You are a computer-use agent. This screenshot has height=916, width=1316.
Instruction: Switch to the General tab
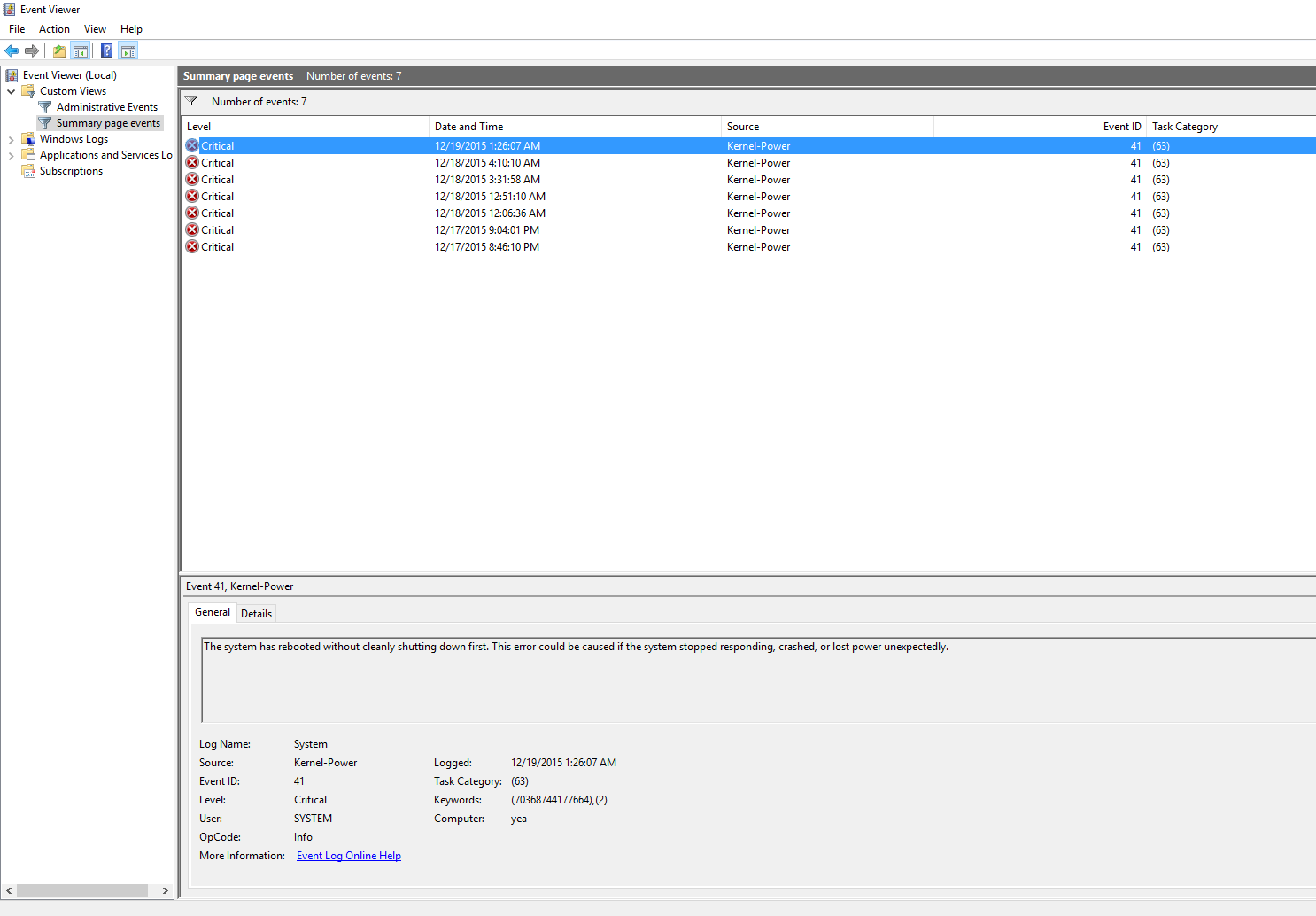coord(213,612)
